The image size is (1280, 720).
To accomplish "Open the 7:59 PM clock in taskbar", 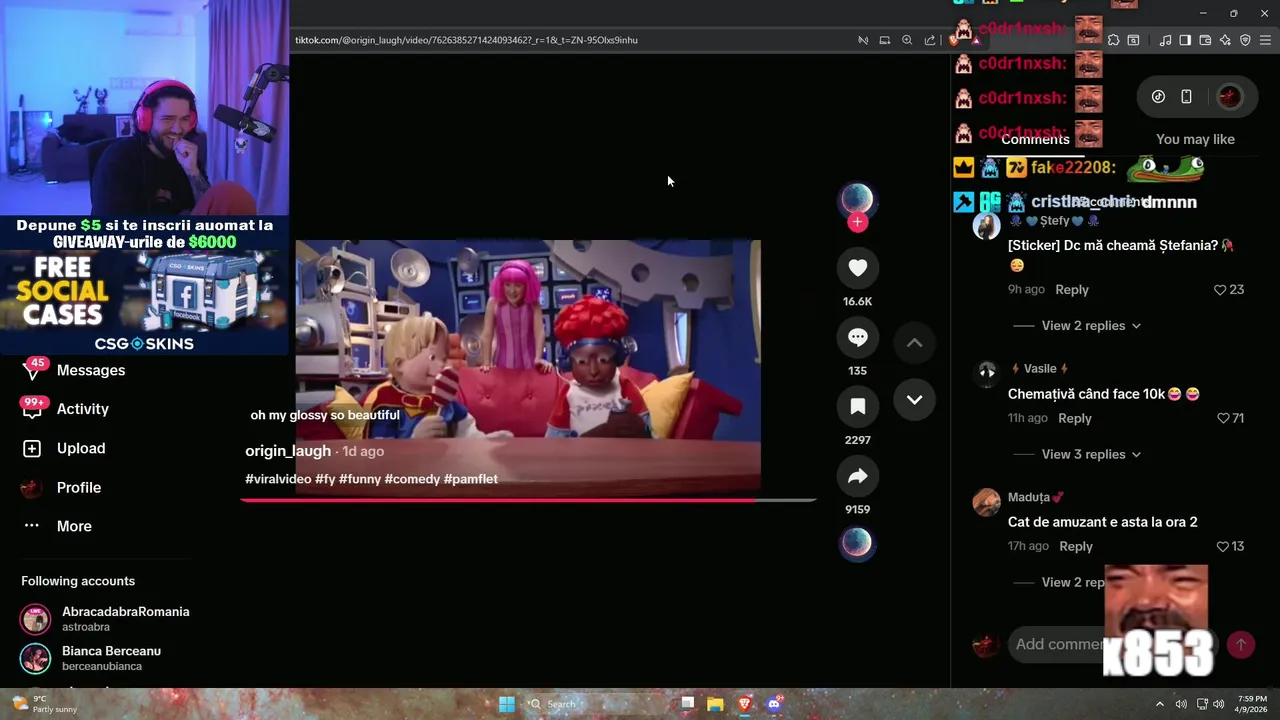I will coord(1253,704).
